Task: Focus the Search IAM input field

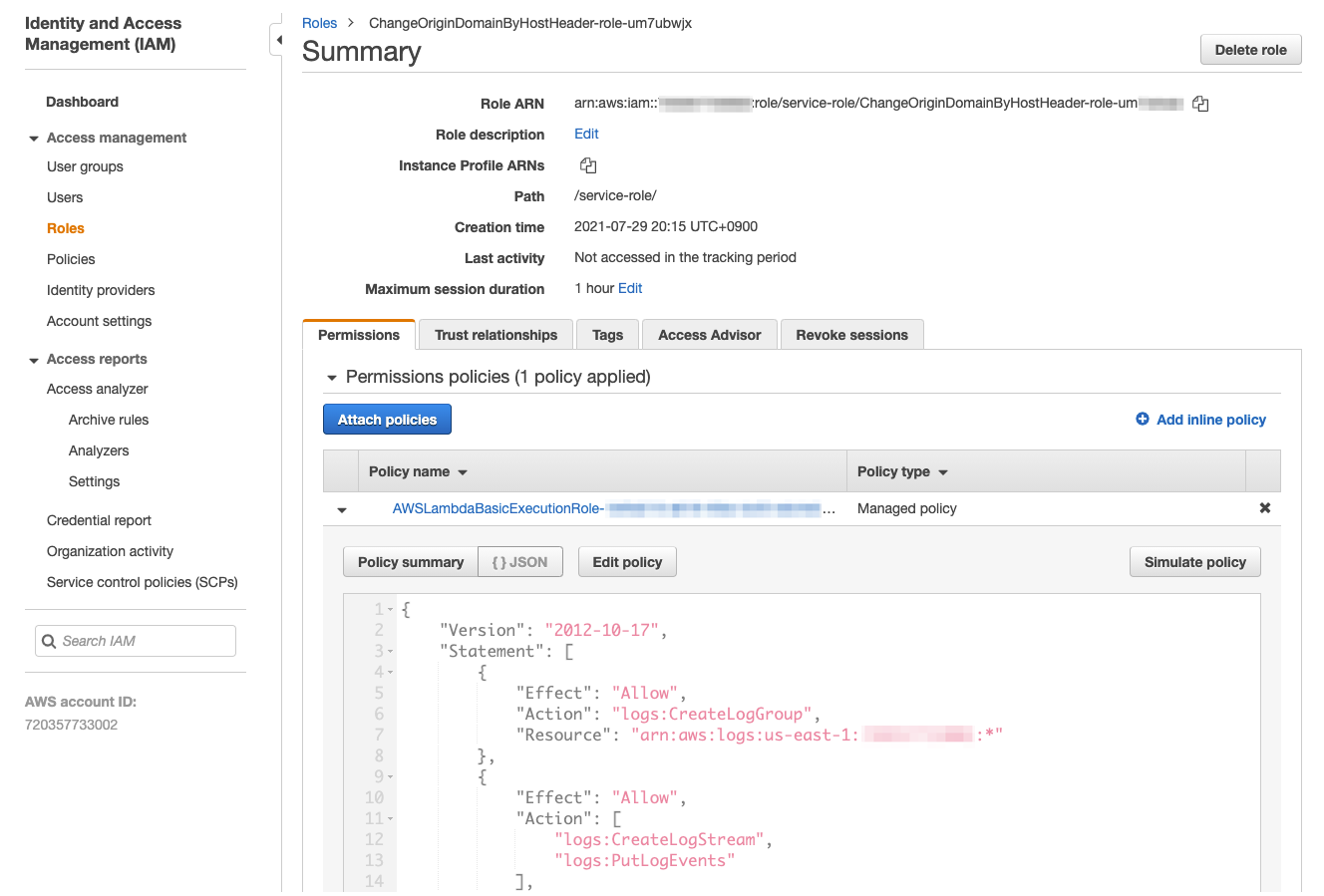Action: pos(136,641)
